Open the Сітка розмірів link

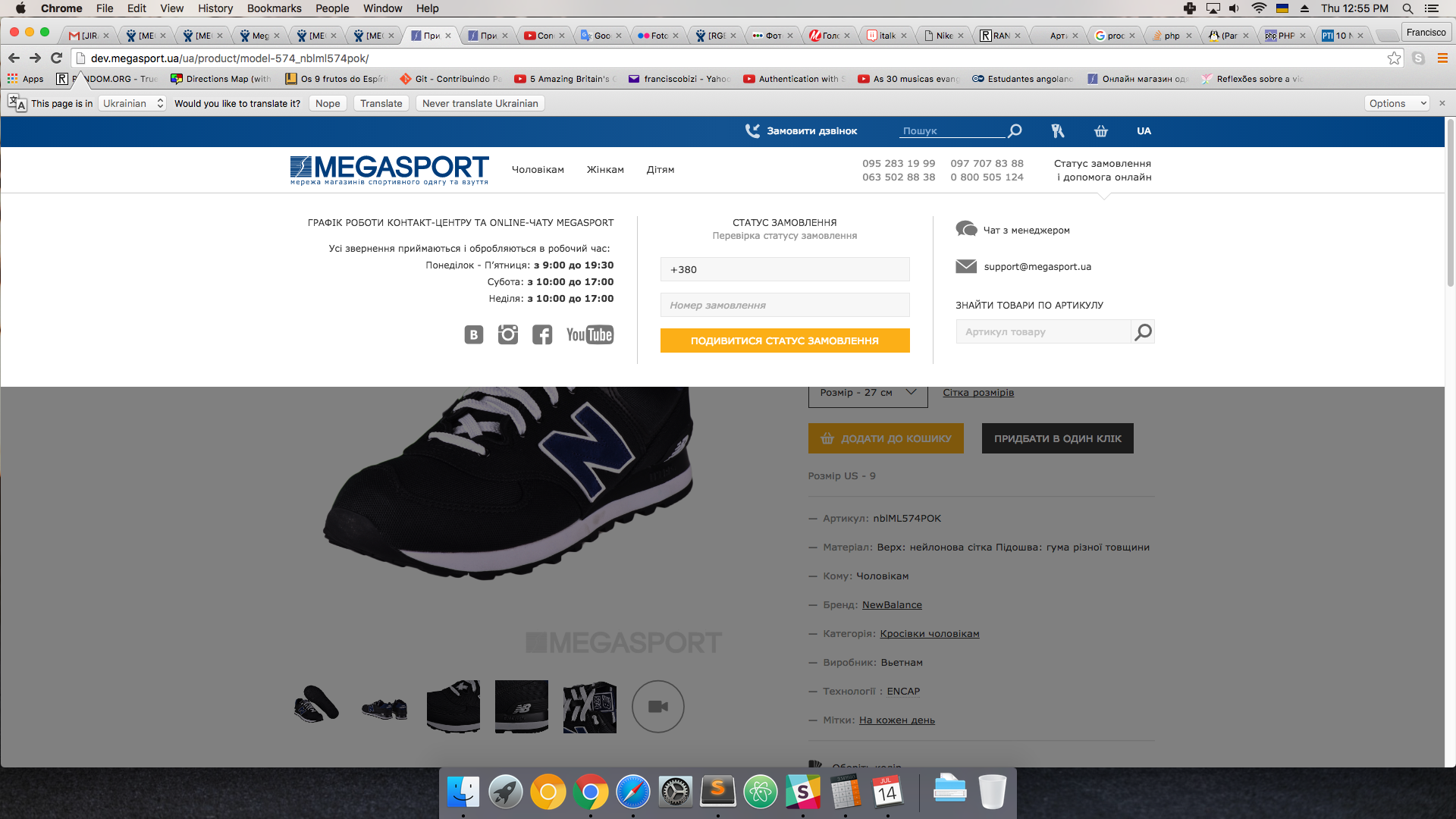click(977, 393)
